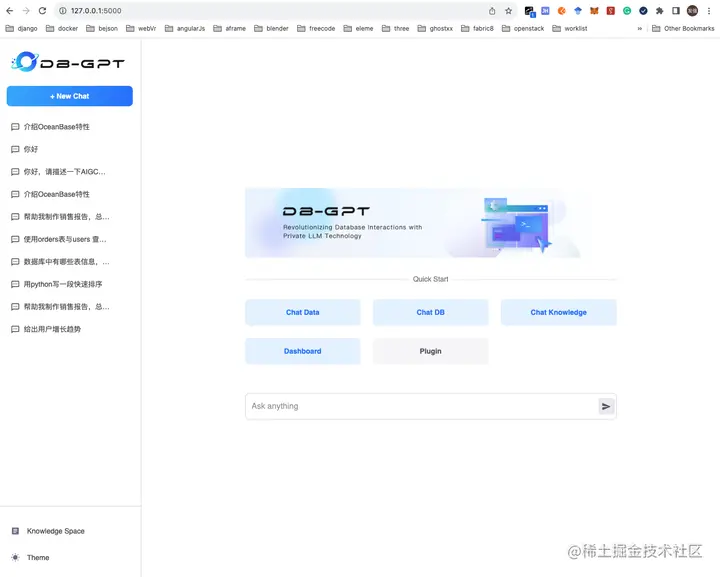Click the Chat DB quick start button
The image size is (720, 577).
coord(430,312)
